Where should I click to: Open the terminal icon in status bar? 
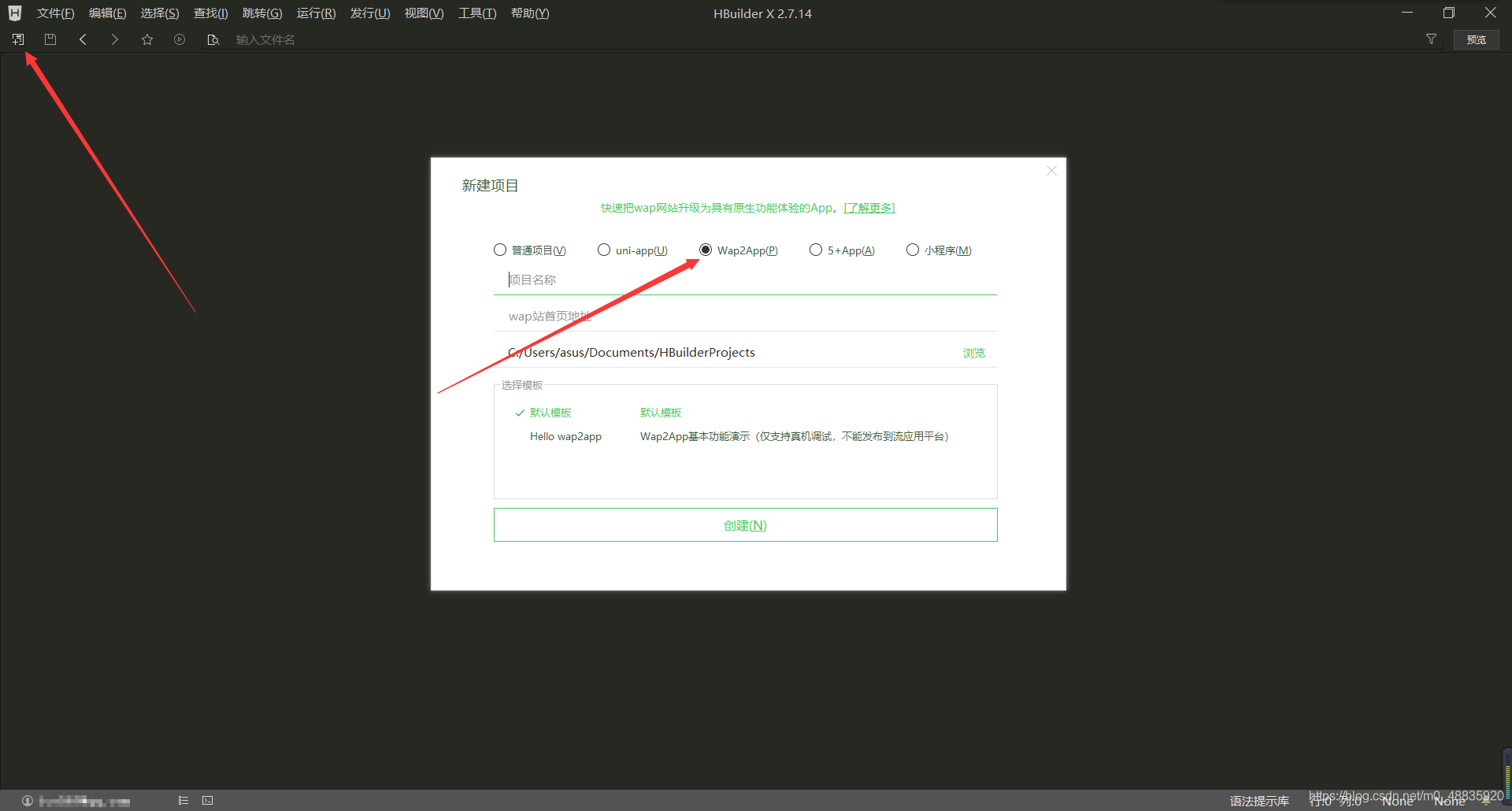click(208, 801)
